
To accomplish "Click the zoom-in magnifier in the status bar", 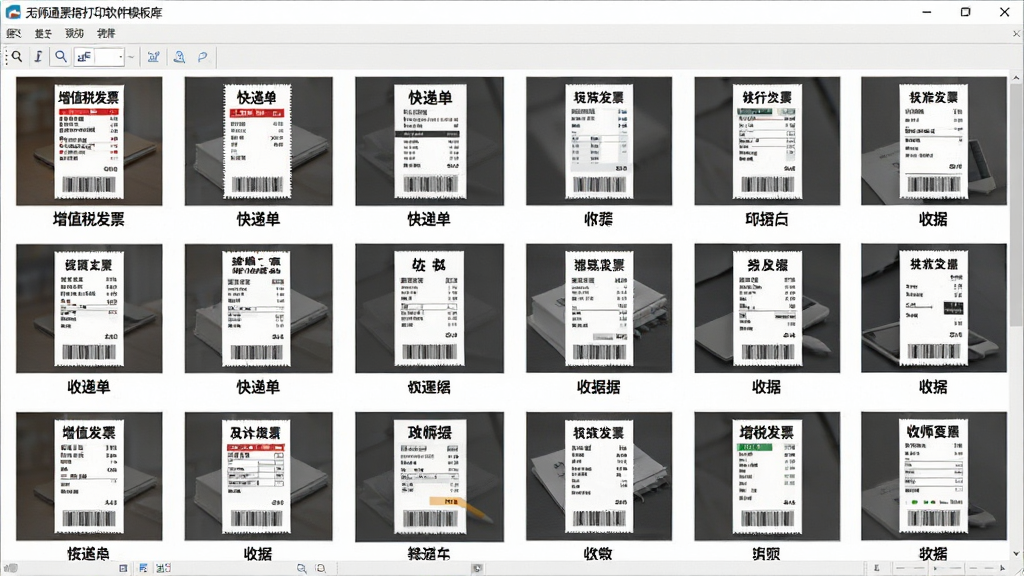I will click(x=321, y=568).
